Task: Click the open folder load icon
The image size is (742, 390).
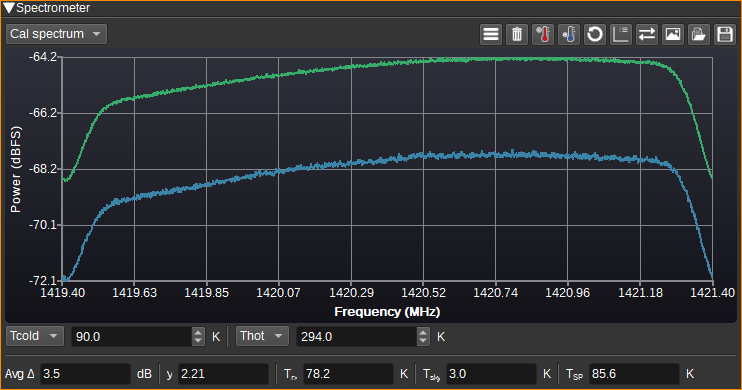Action: pos(699,35)
